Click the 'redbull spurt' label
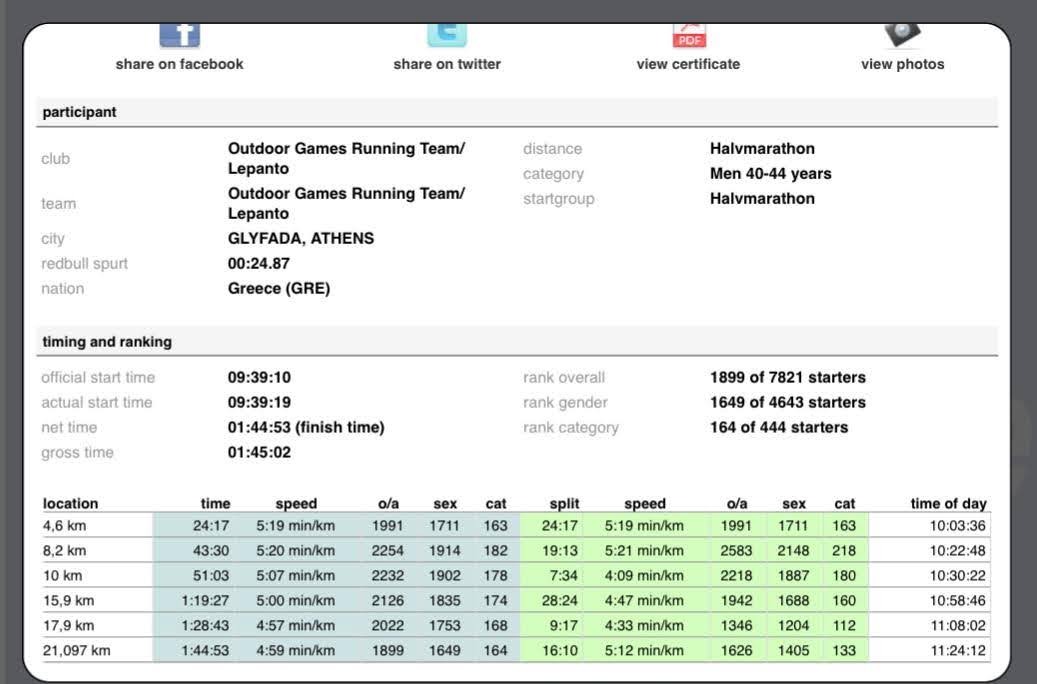The image size is (1037, 684). point(84,263)
